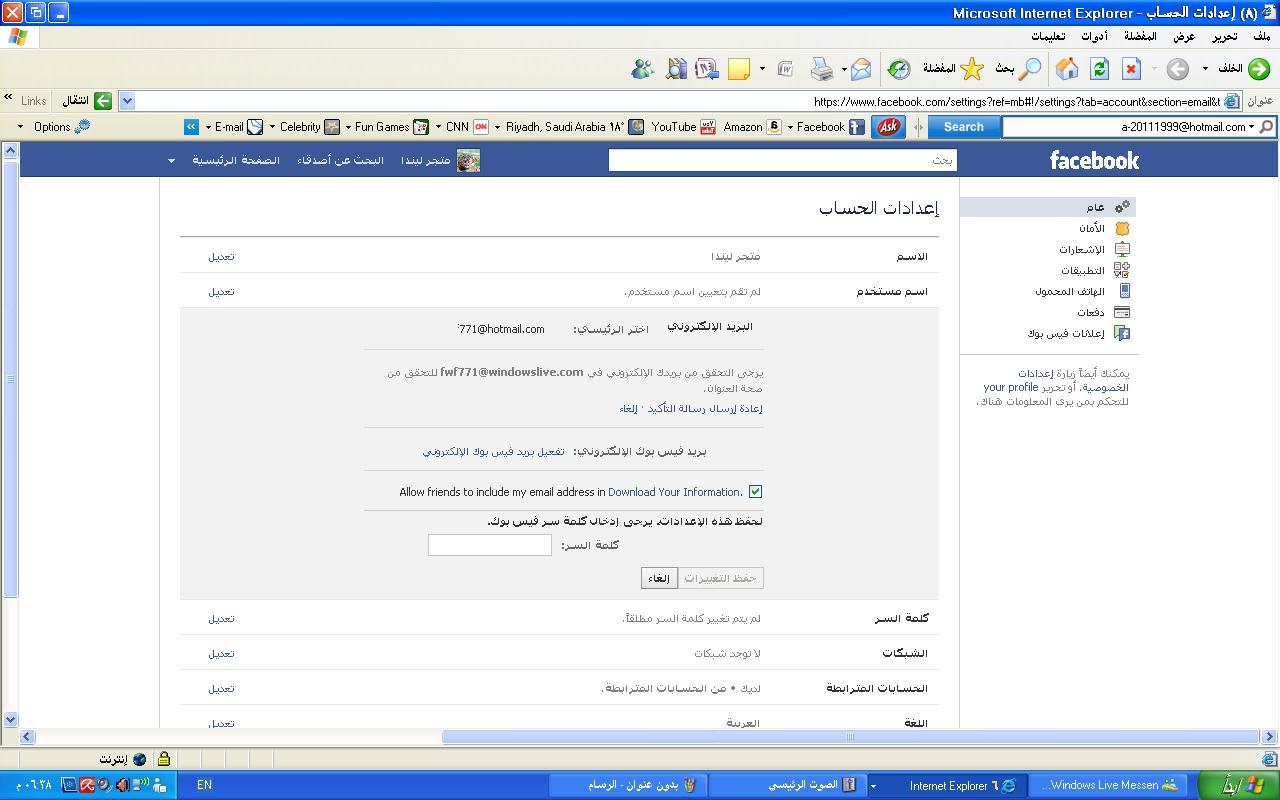Click the blue Search button in Ask toolbar
This screenshot has width=1280, height=800.
963,127
